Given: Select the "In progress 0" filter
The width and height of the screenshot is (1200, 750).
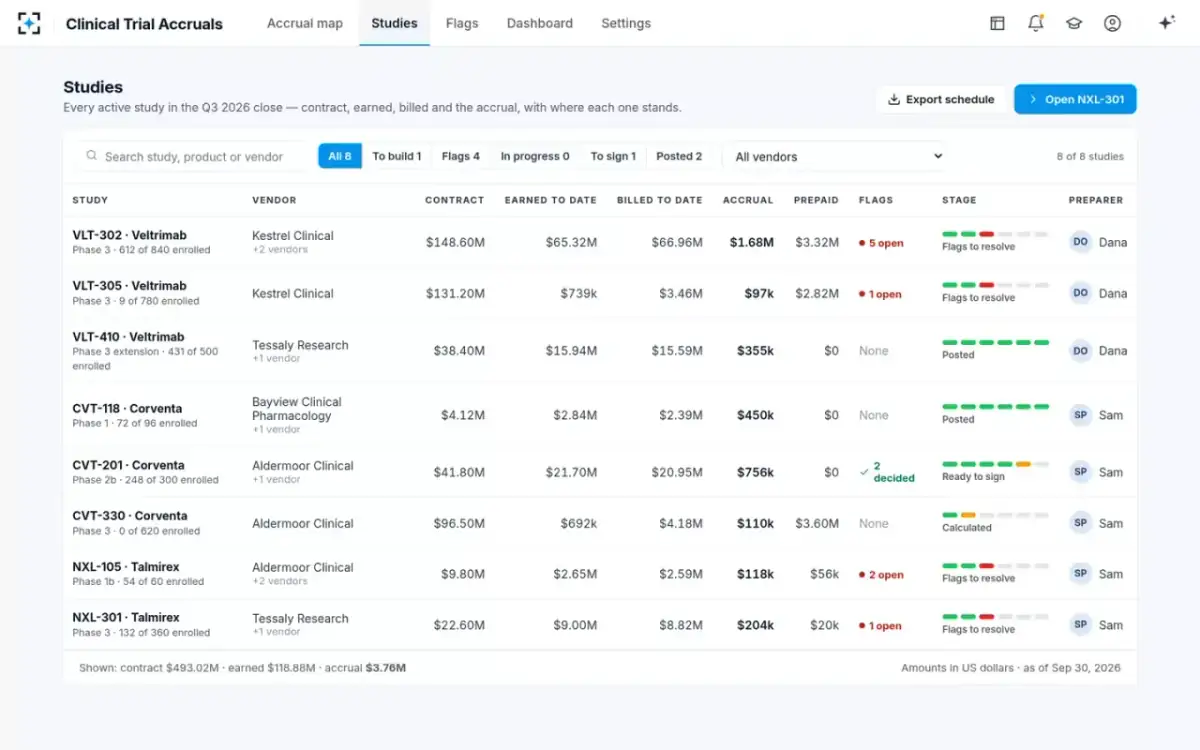Looking at the screenshot, I should pyautogui.click(x=535, y=156).
